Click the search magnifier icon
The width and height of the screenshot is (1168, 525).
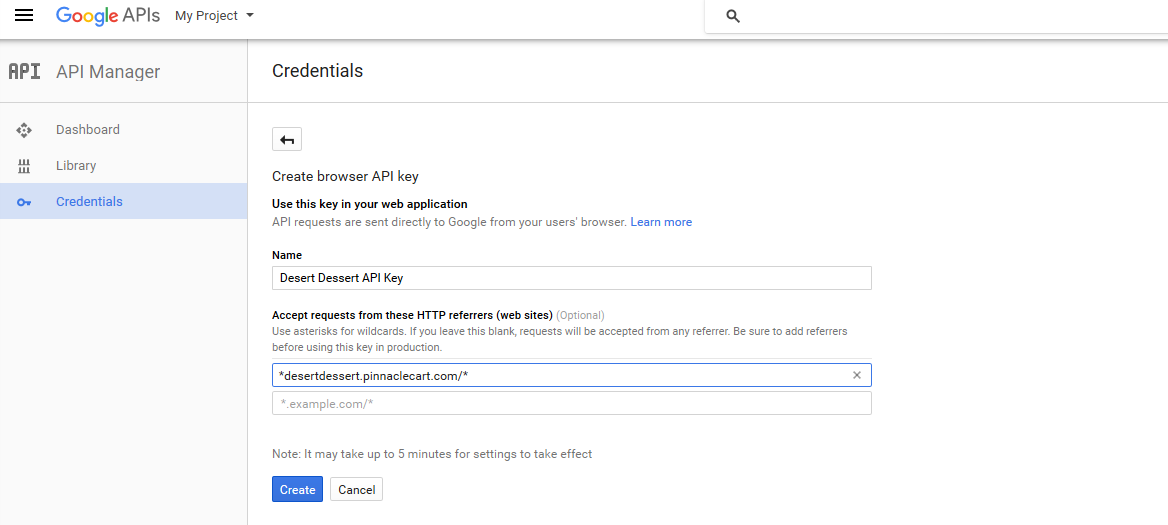pyautogui.click(x=732, y=16)
